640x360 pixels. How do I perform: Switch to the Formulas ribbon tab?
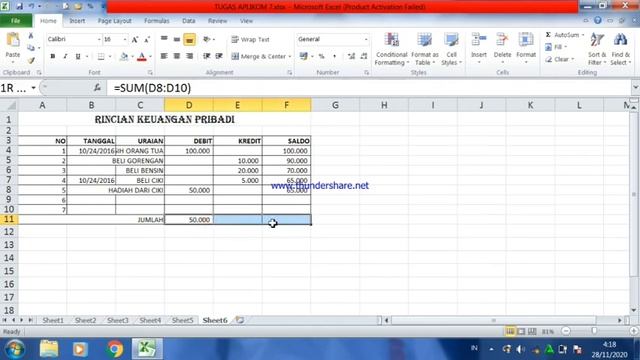[x=157, y=21]
